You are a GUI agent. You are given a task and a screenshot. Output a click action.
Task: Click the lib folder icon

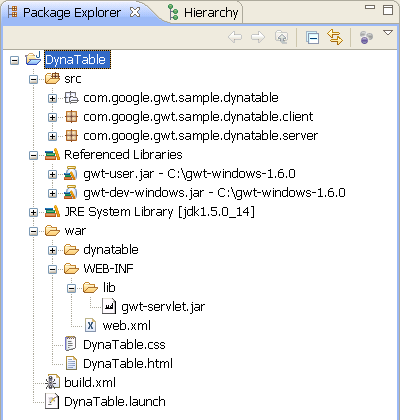90,288
